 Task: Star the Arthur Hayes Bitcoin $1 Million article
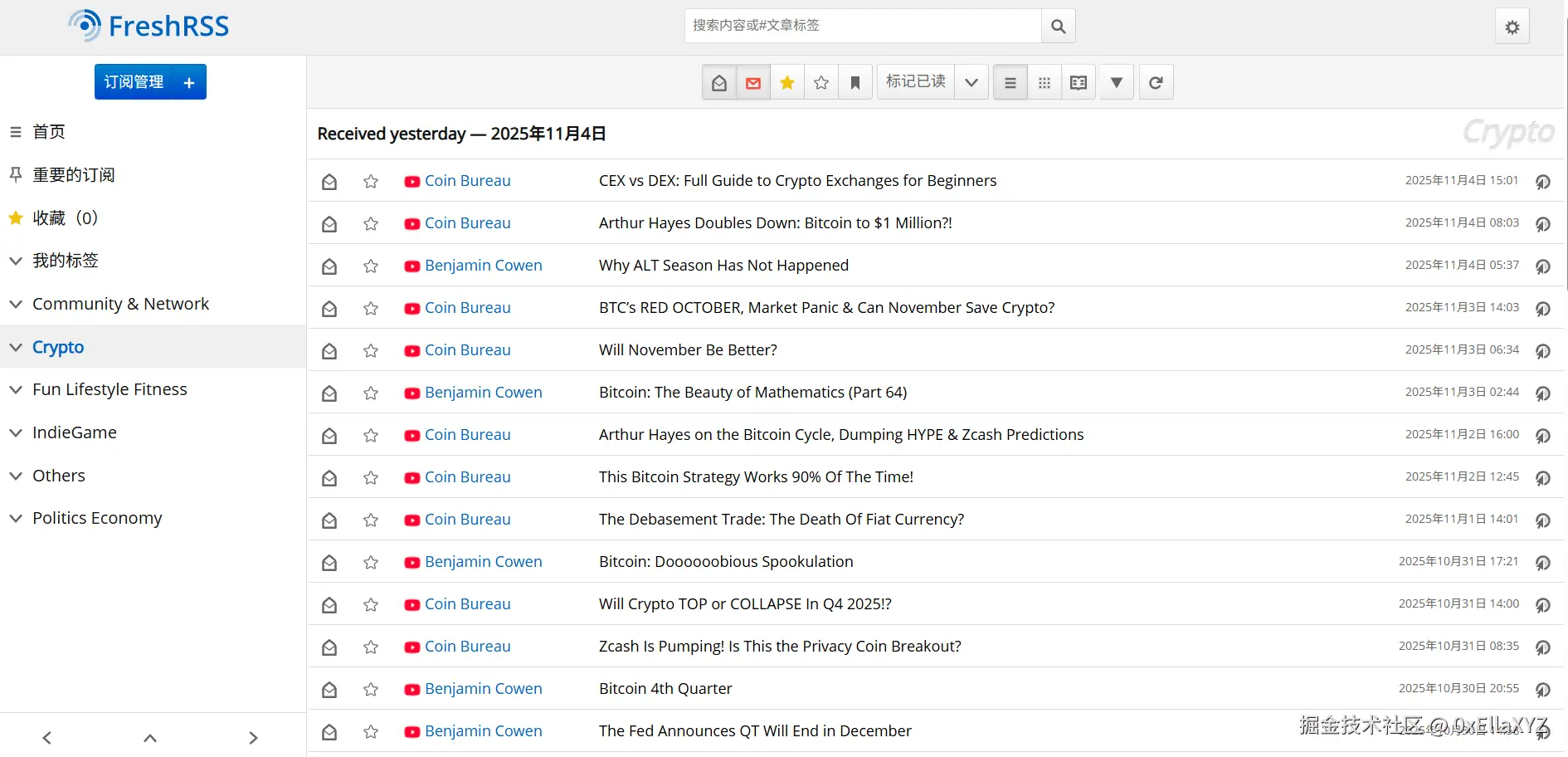pos(370,223)
